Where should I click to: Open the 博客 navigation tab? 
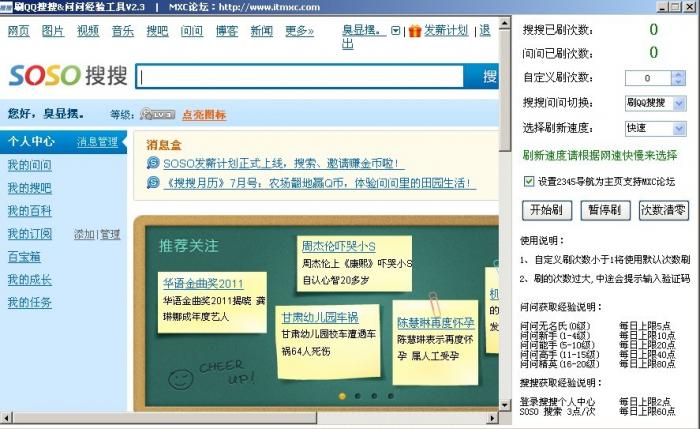pos(227,31)
